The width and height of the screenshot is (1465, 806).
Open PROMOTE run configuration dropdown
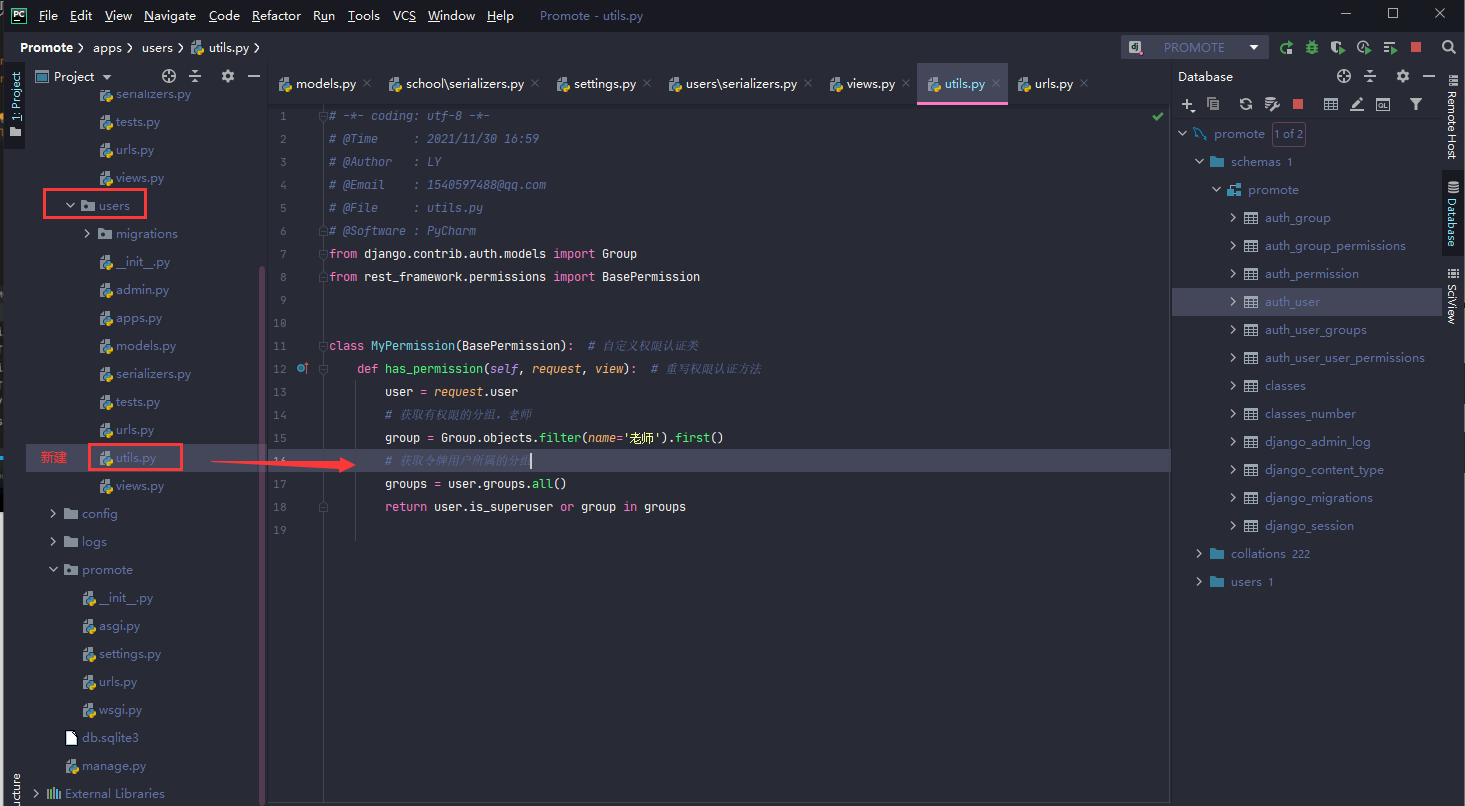pyautogui.click(x=1254, y=47)
